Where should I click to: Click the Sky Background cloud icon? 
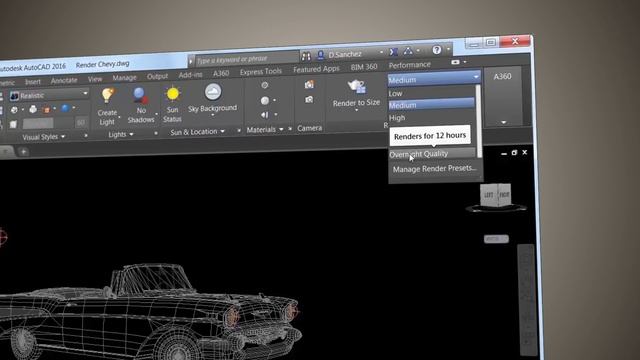[x=213, y=92]
